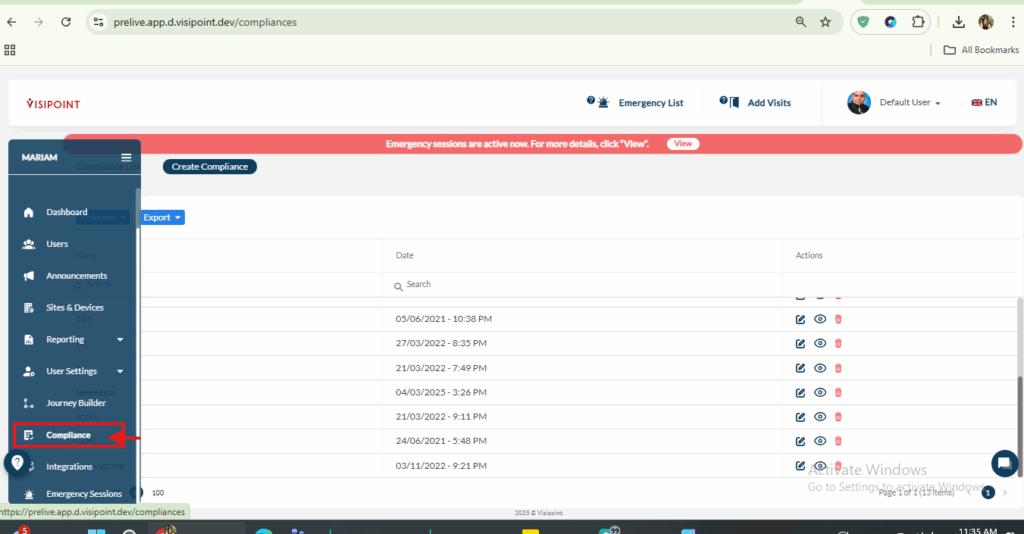Toggle view eye for 21/03/2022 9:11 PM row
Viewport: 1024px width, 534px height.
pyautogui.click(x=819, y=417)
